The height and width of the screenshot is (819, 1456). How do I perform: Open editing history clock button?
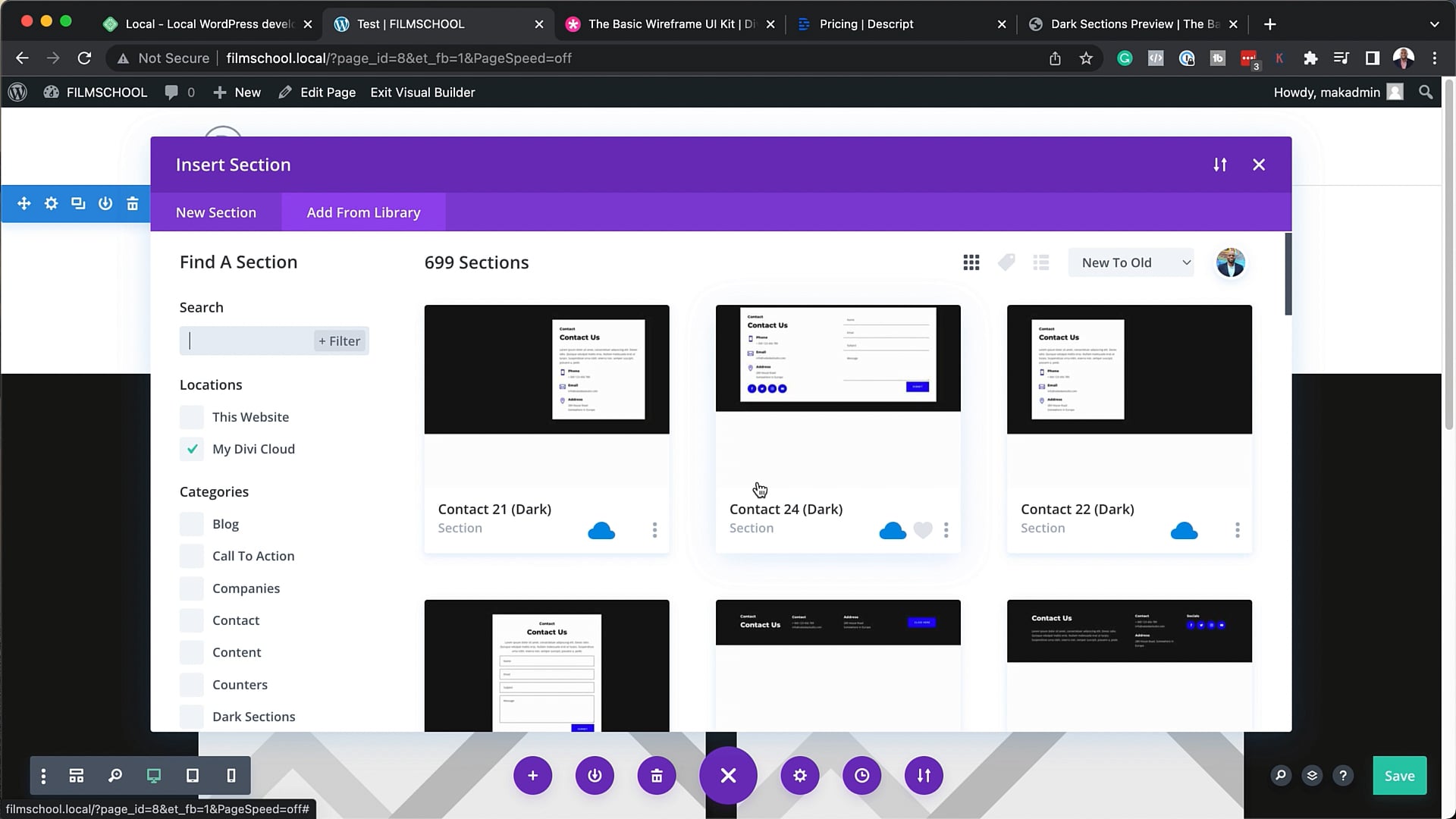tap(862, 775)
